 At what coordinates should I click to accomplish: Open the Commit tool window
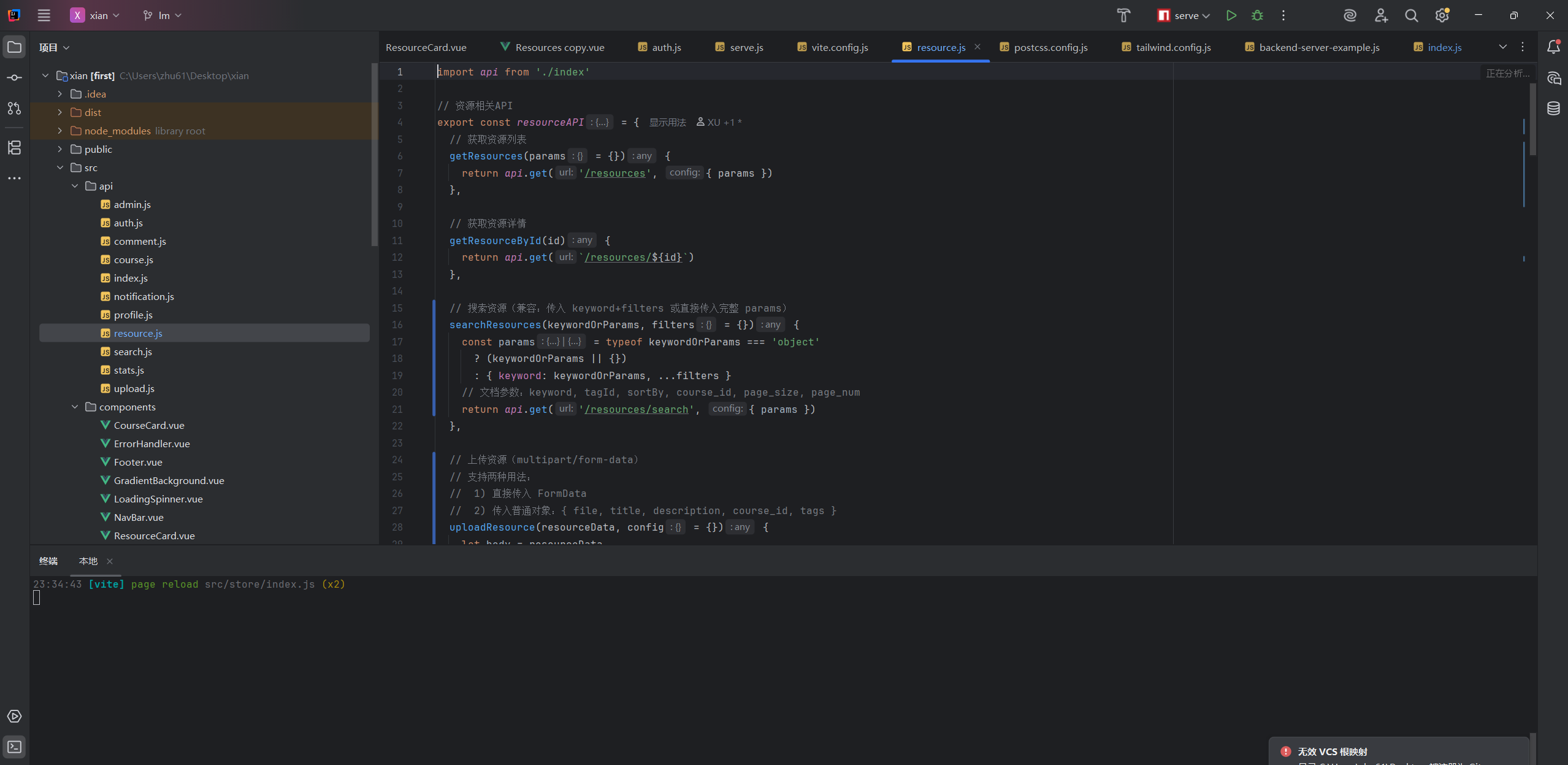14,78
